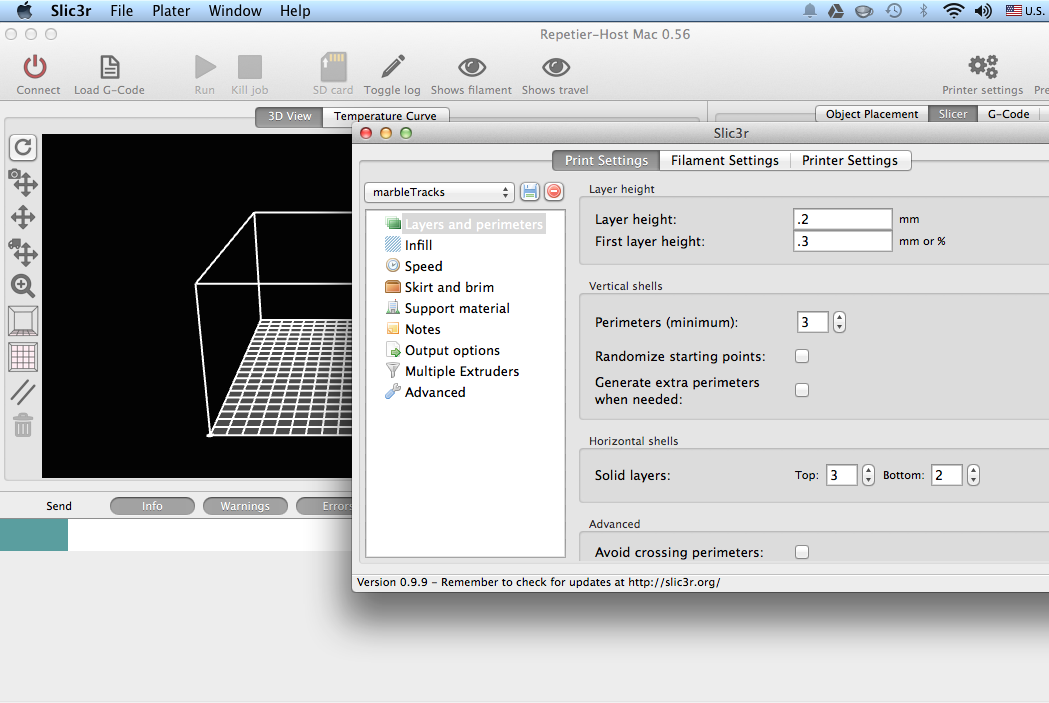Open the Slic3r application menu
This screenshot has height=703, width=1049.
tap(71, 11)
